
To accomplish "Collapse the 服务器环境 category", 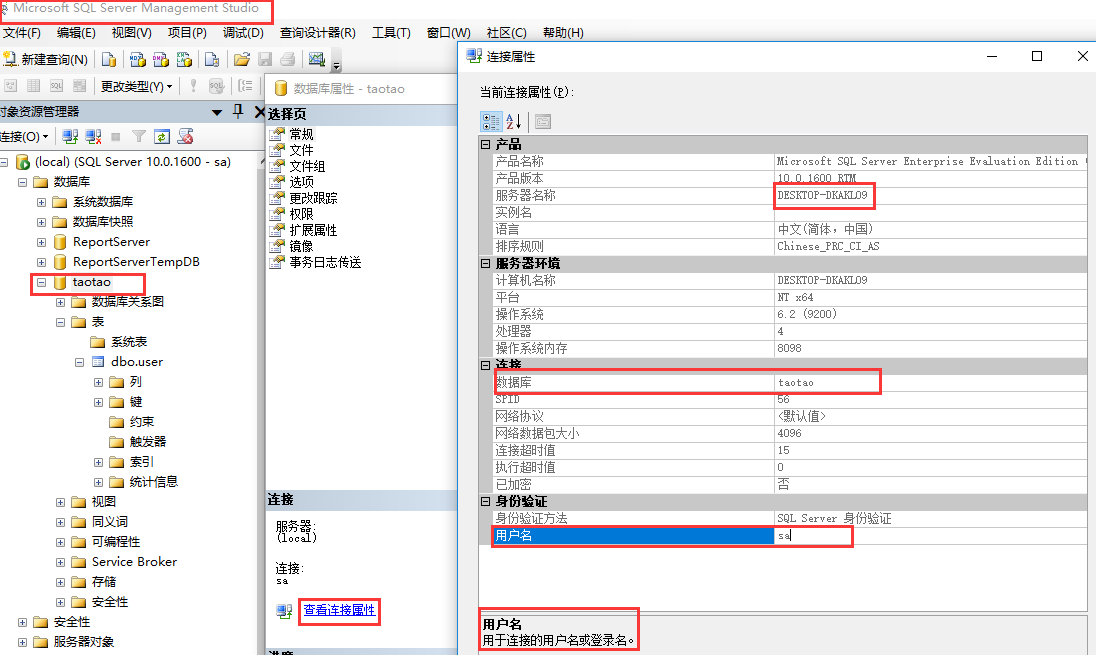I will click(486, 264).
